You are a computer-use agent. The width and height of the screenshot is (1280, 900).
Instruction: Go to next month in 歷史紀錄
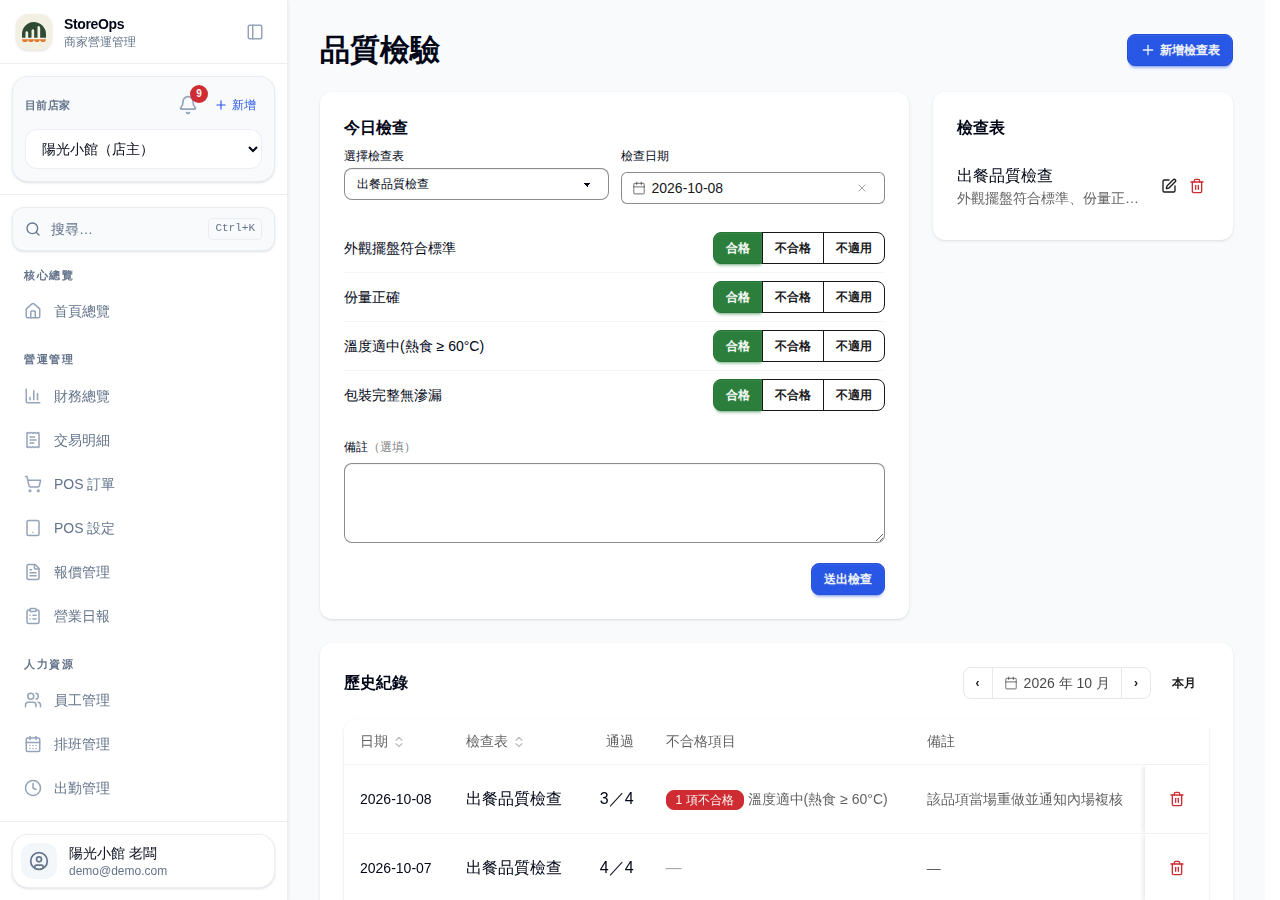(1136, 683)
